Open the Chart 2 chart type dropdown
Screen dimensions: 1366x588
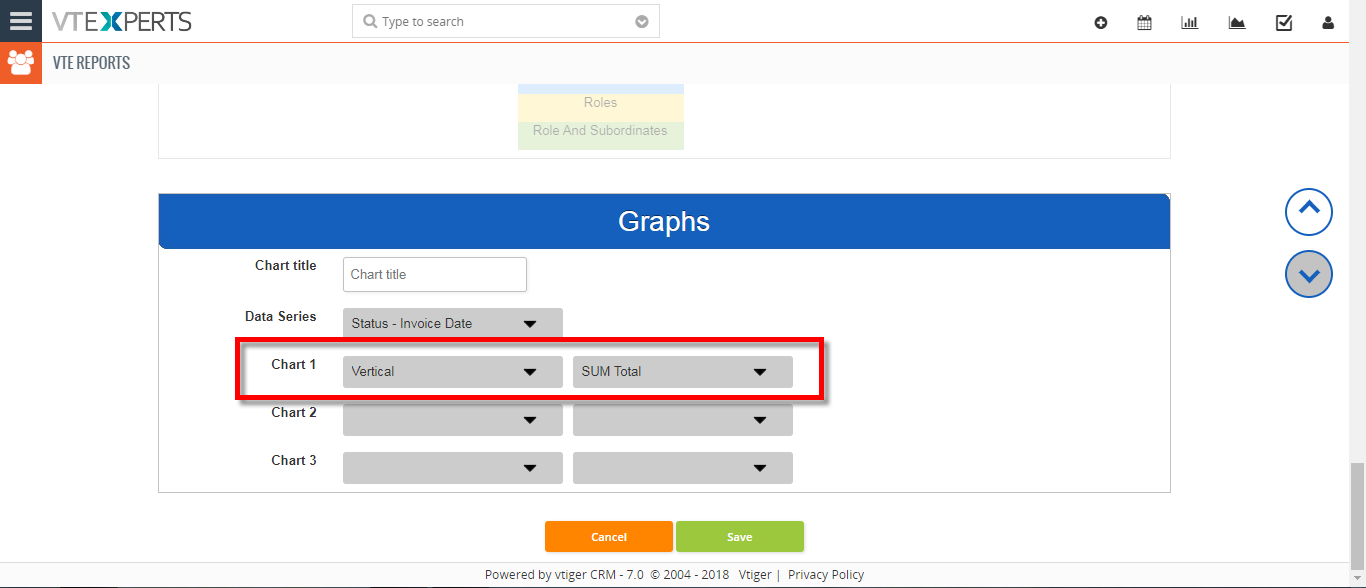[453, 420]
